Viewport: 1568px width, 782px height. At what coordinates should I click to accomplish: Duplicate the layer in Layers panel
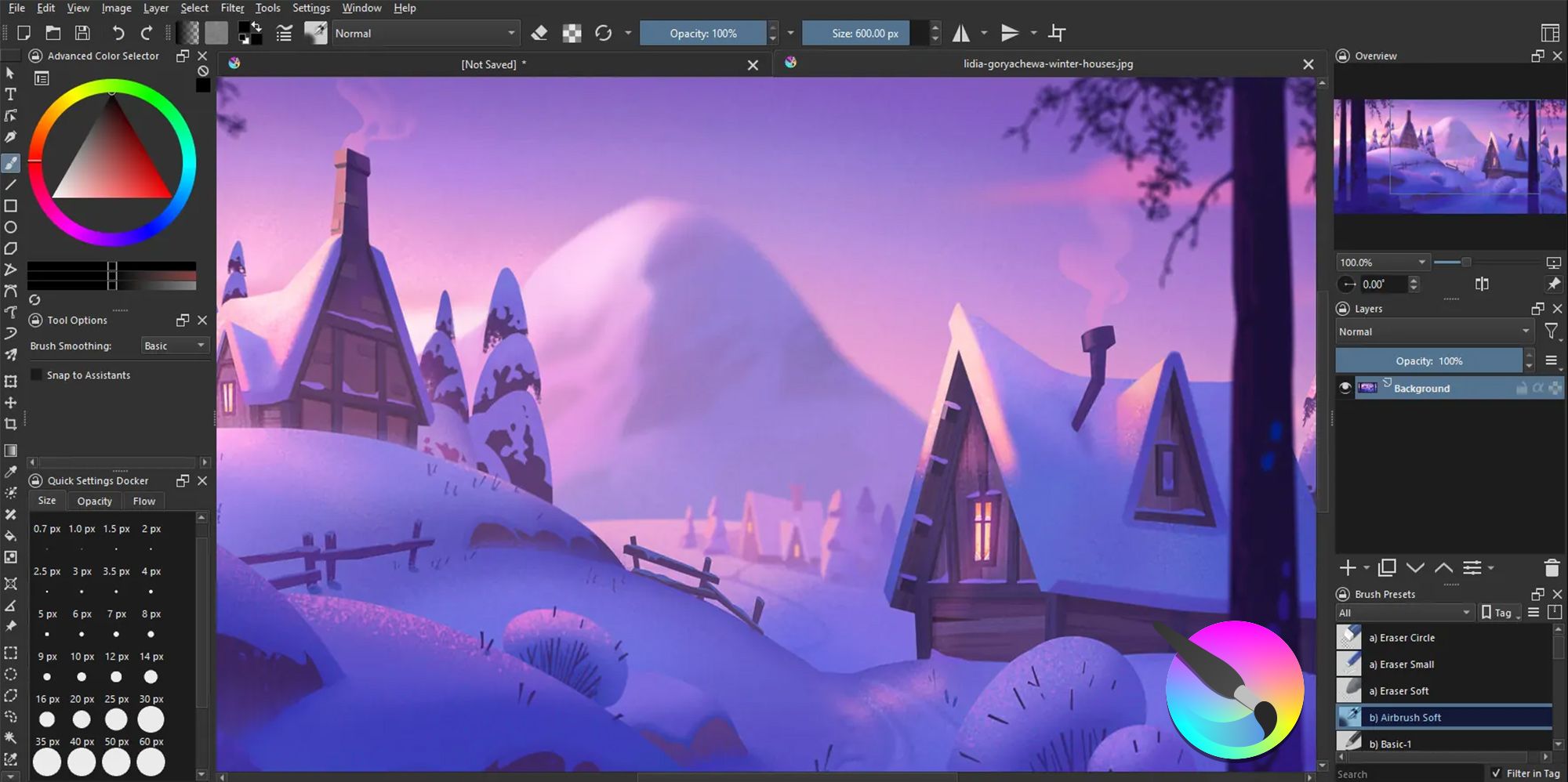[x=1387, y=568]
